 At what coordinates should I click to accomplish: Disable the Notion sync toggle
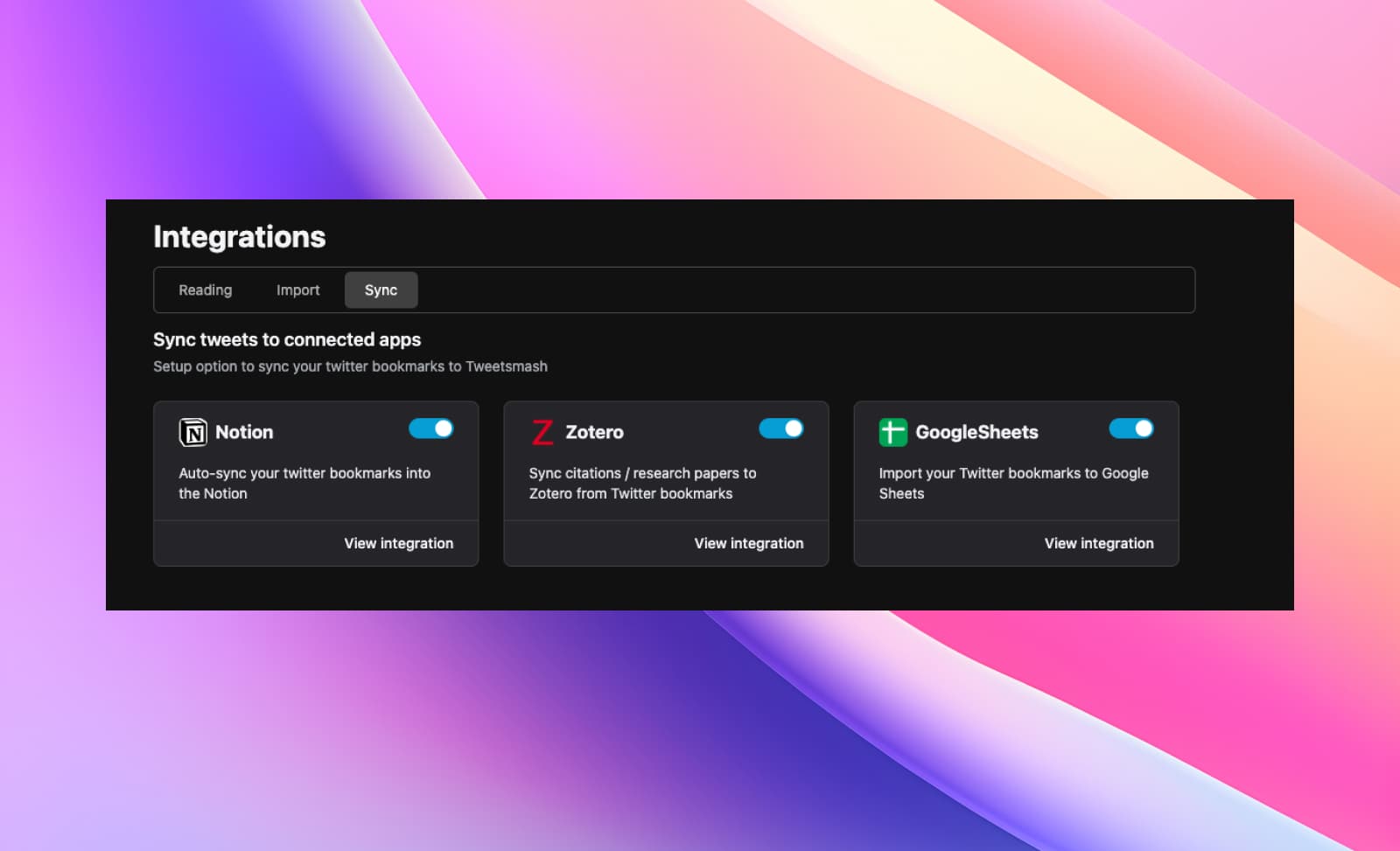coord(431,429)
